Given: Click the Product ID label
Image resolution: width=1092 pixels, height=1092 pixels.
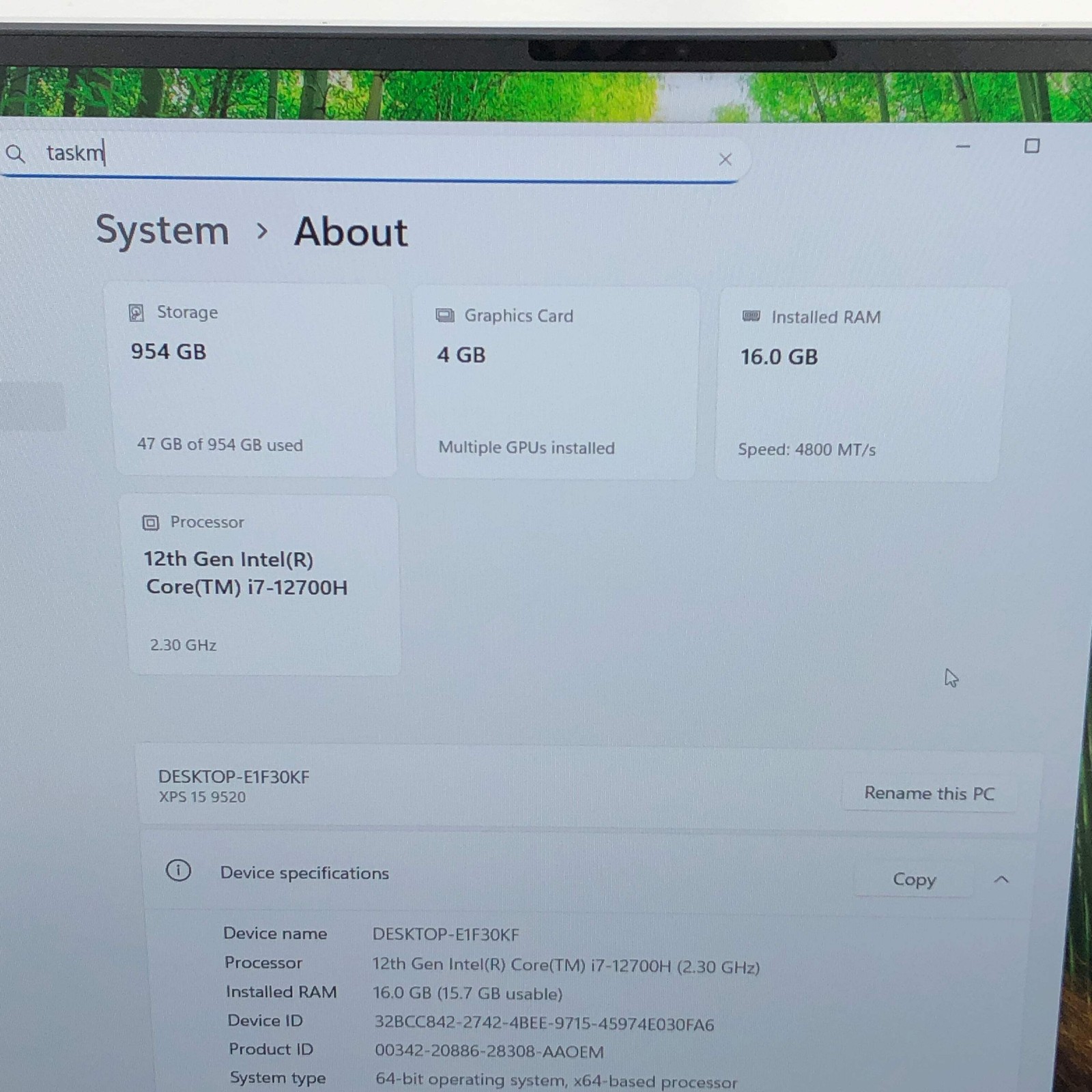Looking at the screenshot, I should point(271,1049).
